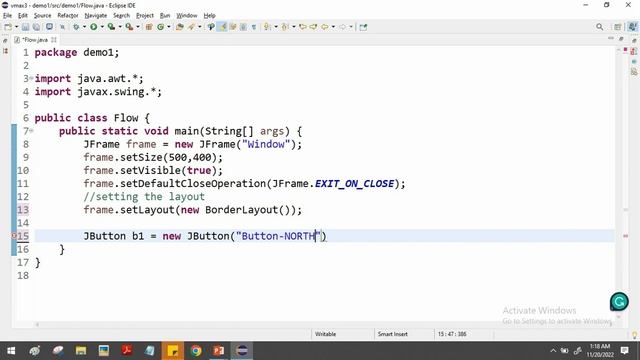The height and width of the screenshot is (360, 640).
Task: Click the Last Edit Location icon
Action: click(303, 27)
